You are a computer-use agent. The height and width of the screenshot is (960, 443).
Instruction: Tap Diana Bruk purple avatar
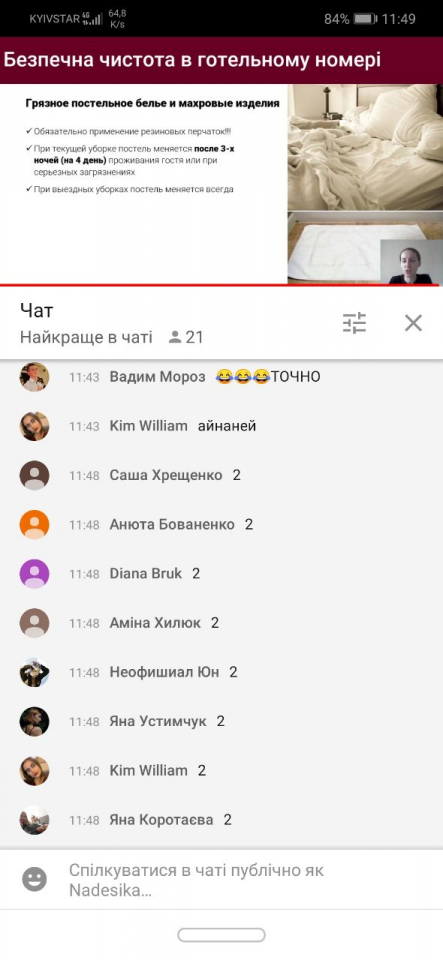[34, 574]
